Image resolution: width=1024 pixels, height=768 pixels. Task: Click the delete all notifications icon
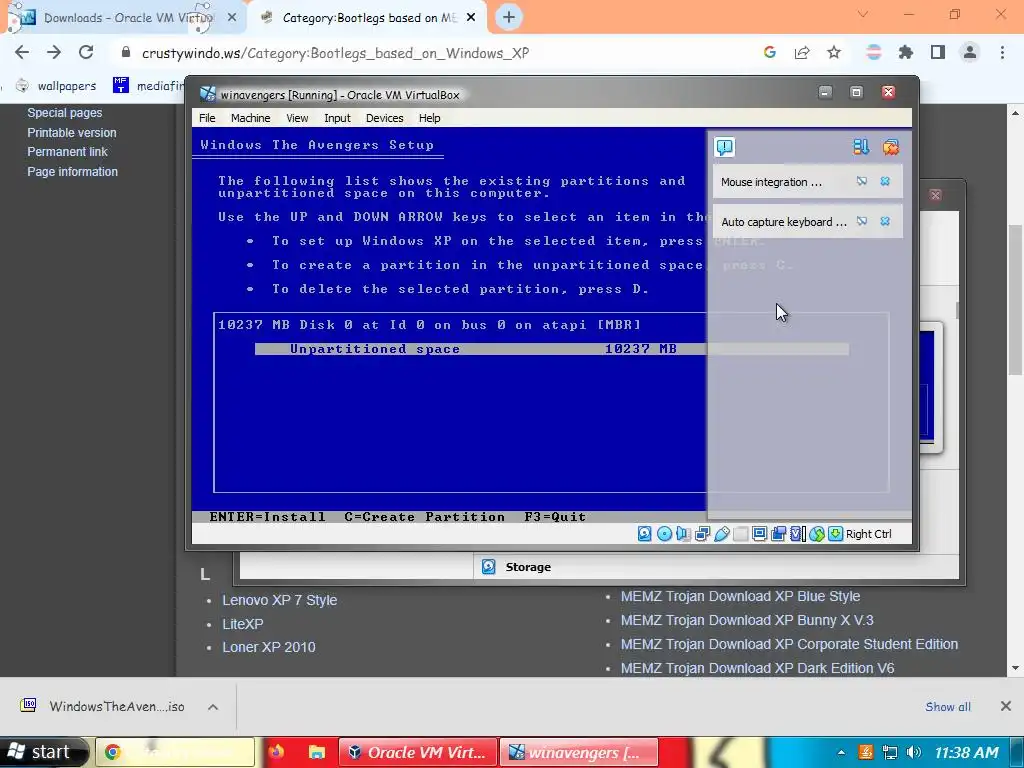click(x=891, y=147)
